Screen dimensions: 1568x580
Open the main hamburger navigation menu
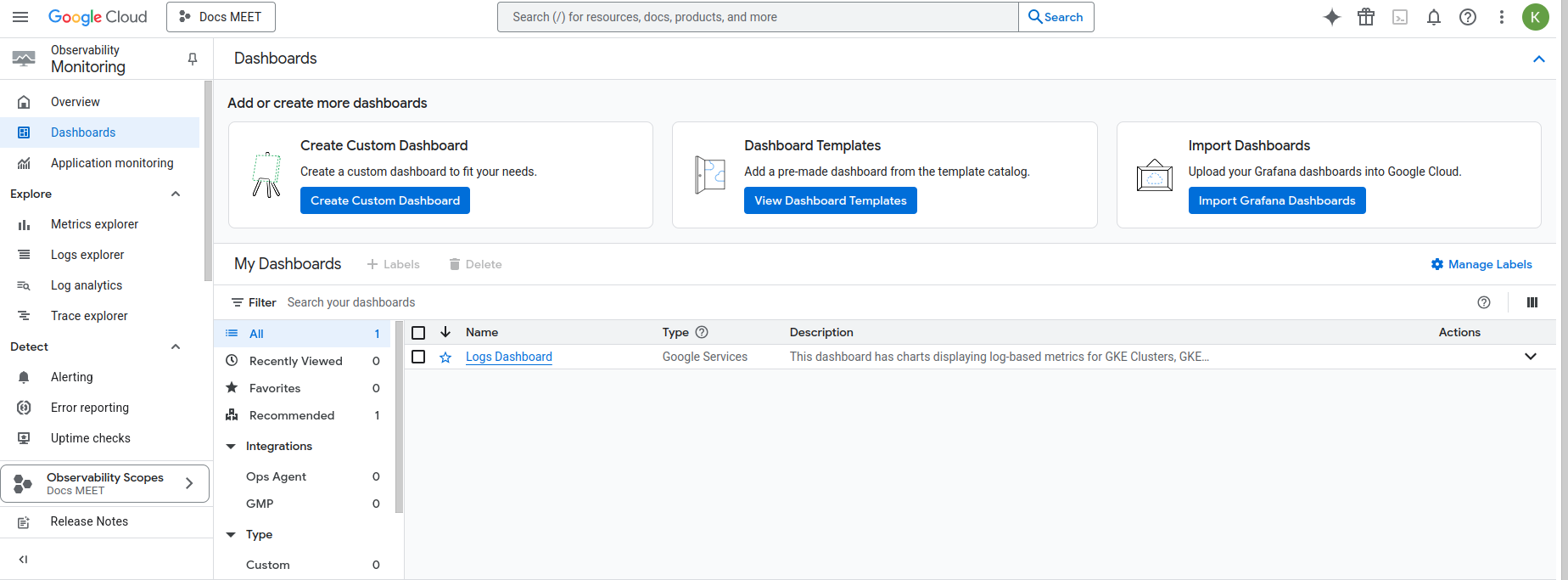pyautogui.click(x=20, y=17)
